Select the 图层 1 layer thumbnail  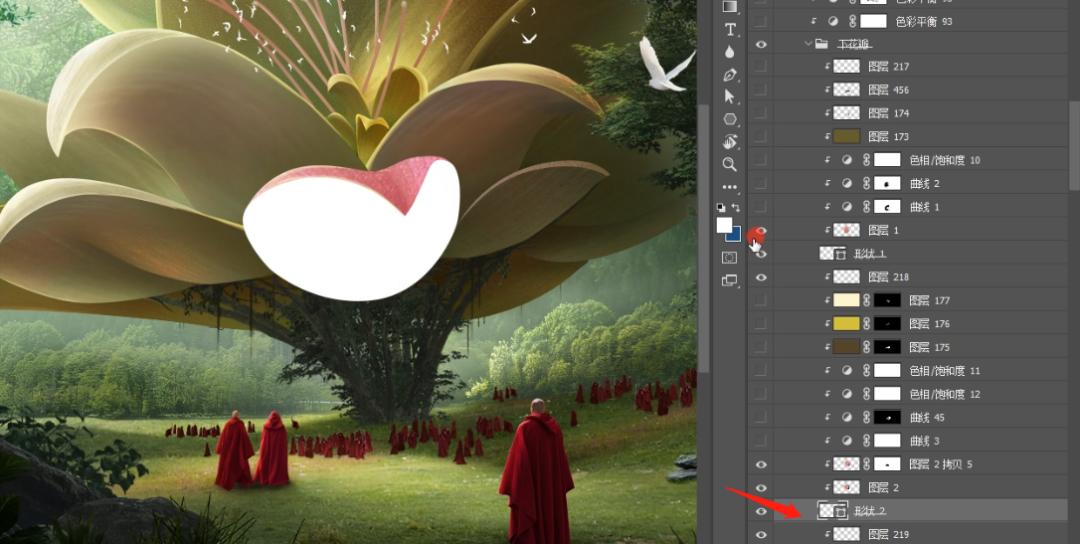pyautogui.click(x=847, y=230)
